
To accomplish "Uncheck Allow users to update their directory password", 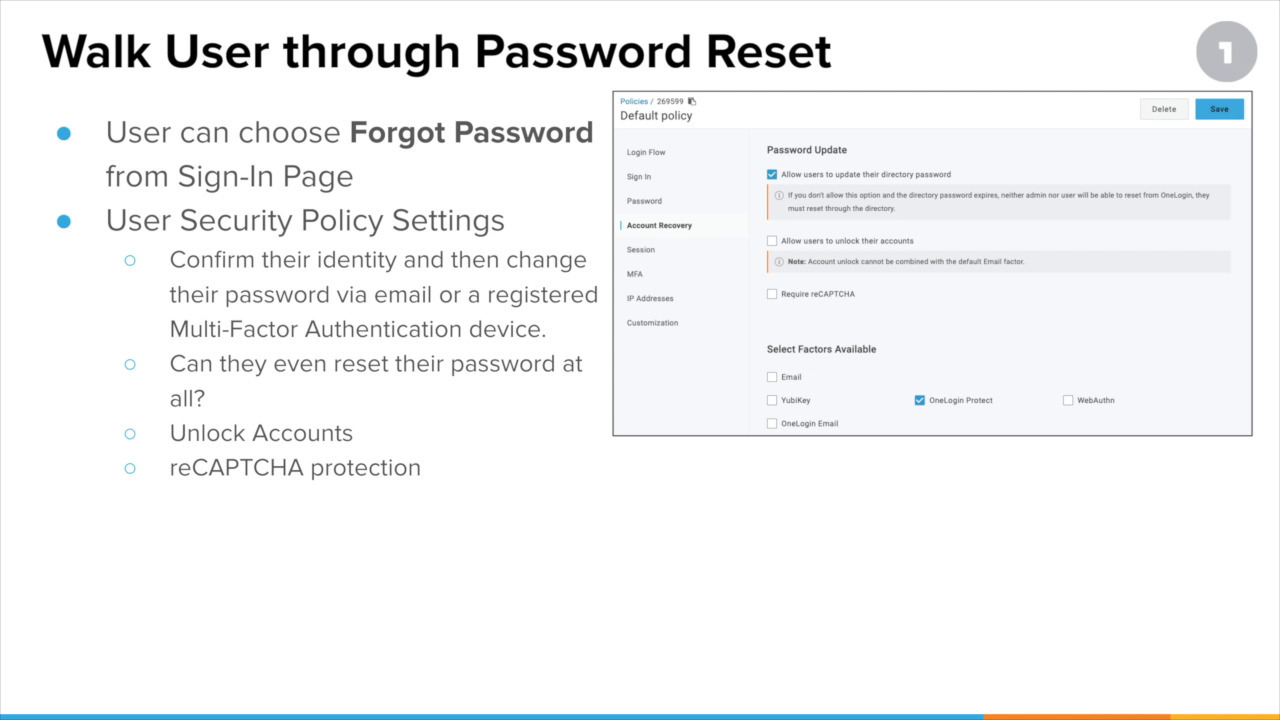I will [x=772, y=174].
